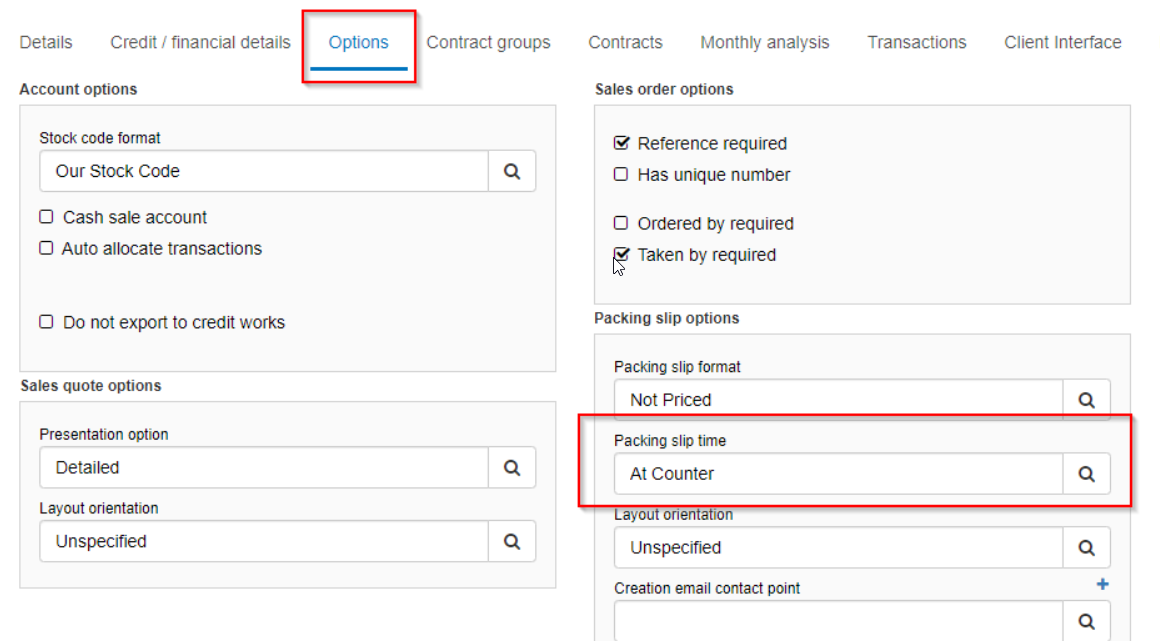Switch to Client Interface tab
1160x641 pixels.
pos(1062,42)
